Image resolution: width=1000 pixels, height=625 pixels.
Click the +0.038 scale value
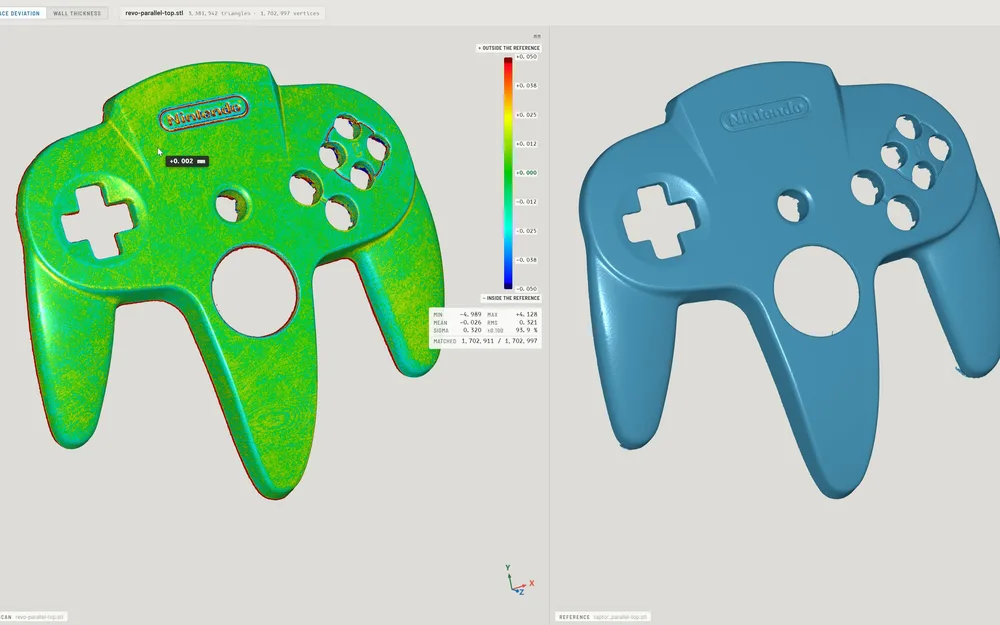click(526, 85)
